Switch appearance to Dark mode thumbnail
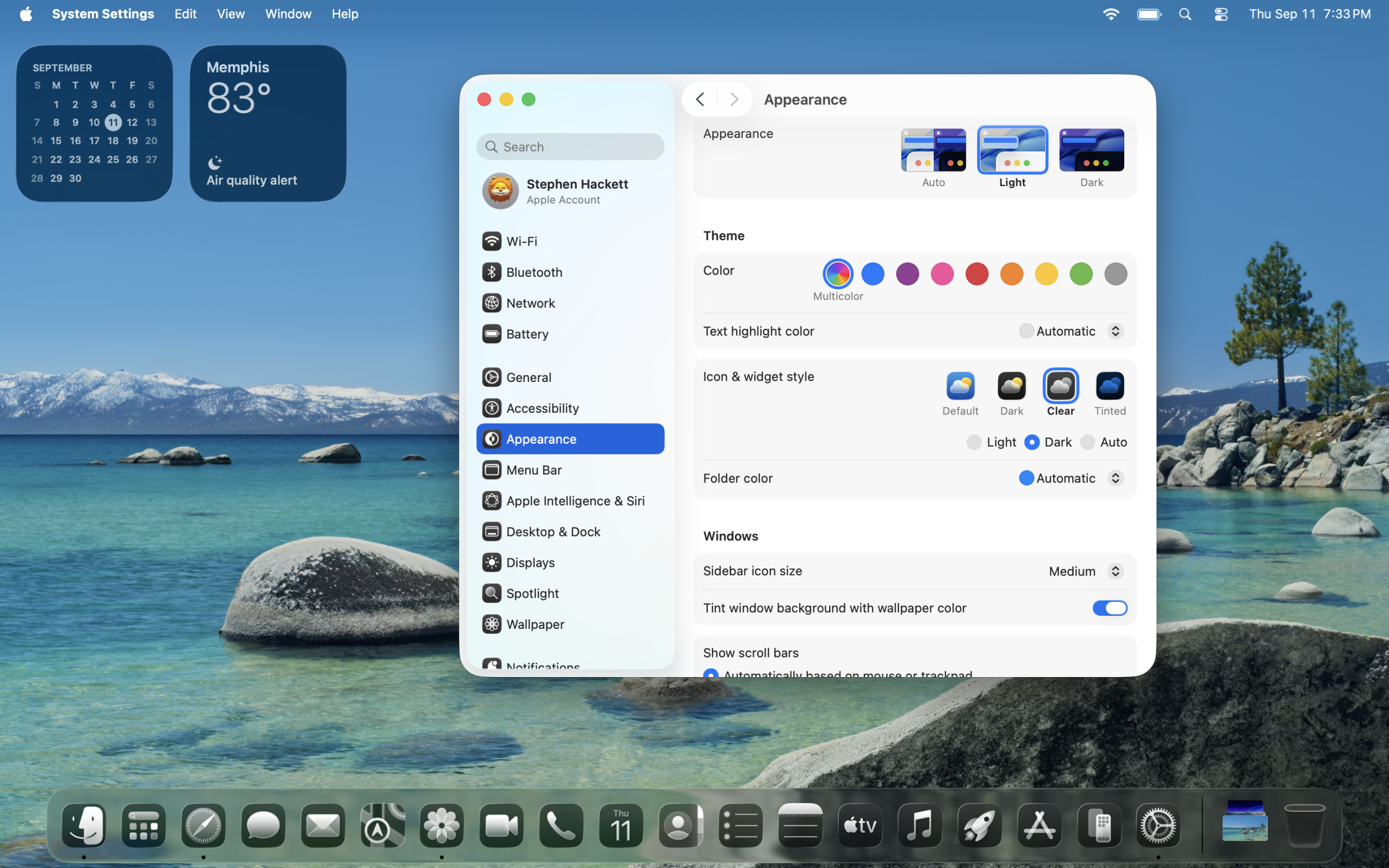1389x868 pixels. 1091,150
